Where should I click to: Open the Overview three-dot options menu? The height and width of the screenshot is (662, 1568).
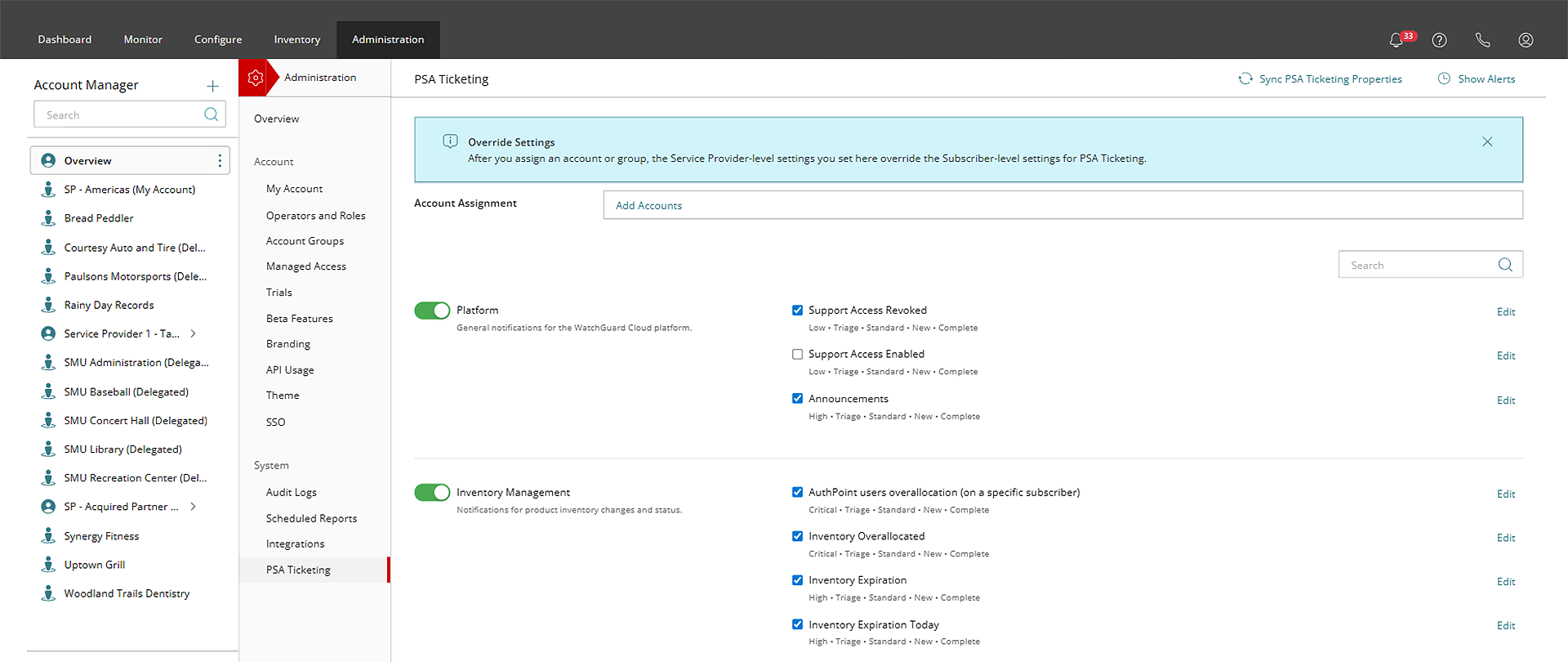[220, 161]
